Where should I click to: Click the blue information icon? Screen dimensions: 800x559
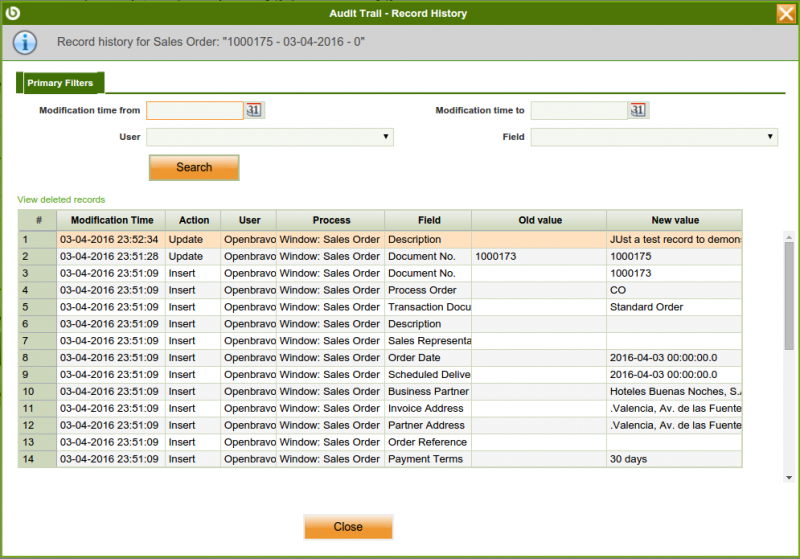click(x=24, y=43)
